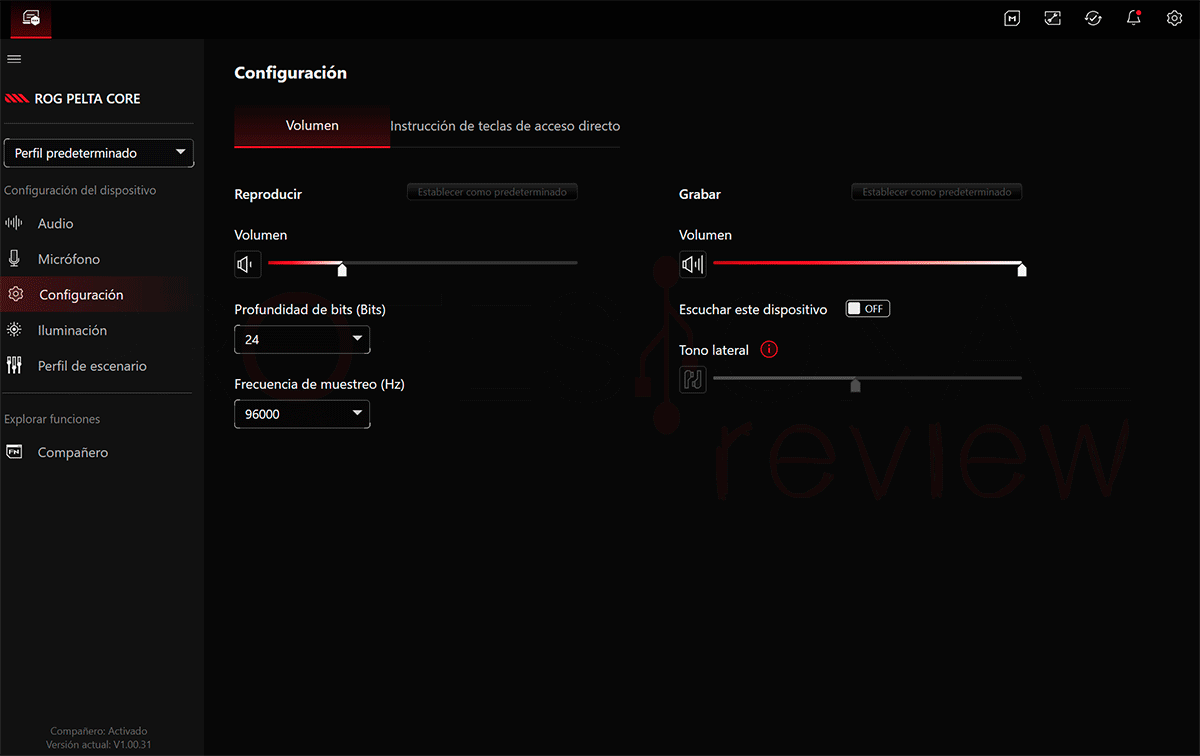Open the app settings gear at top right

pos(1174,18)
